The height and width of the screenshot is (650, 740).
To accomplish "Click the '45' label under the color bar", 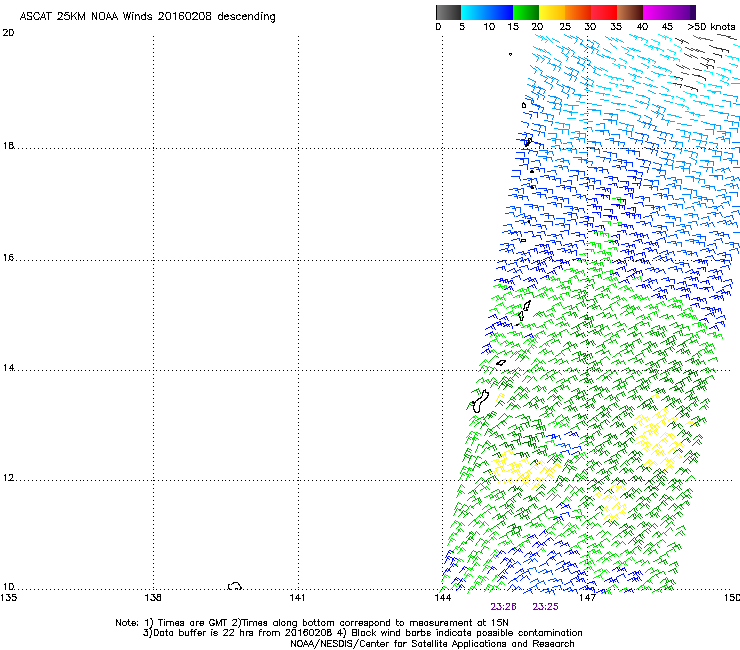I will tap(667, 27).
